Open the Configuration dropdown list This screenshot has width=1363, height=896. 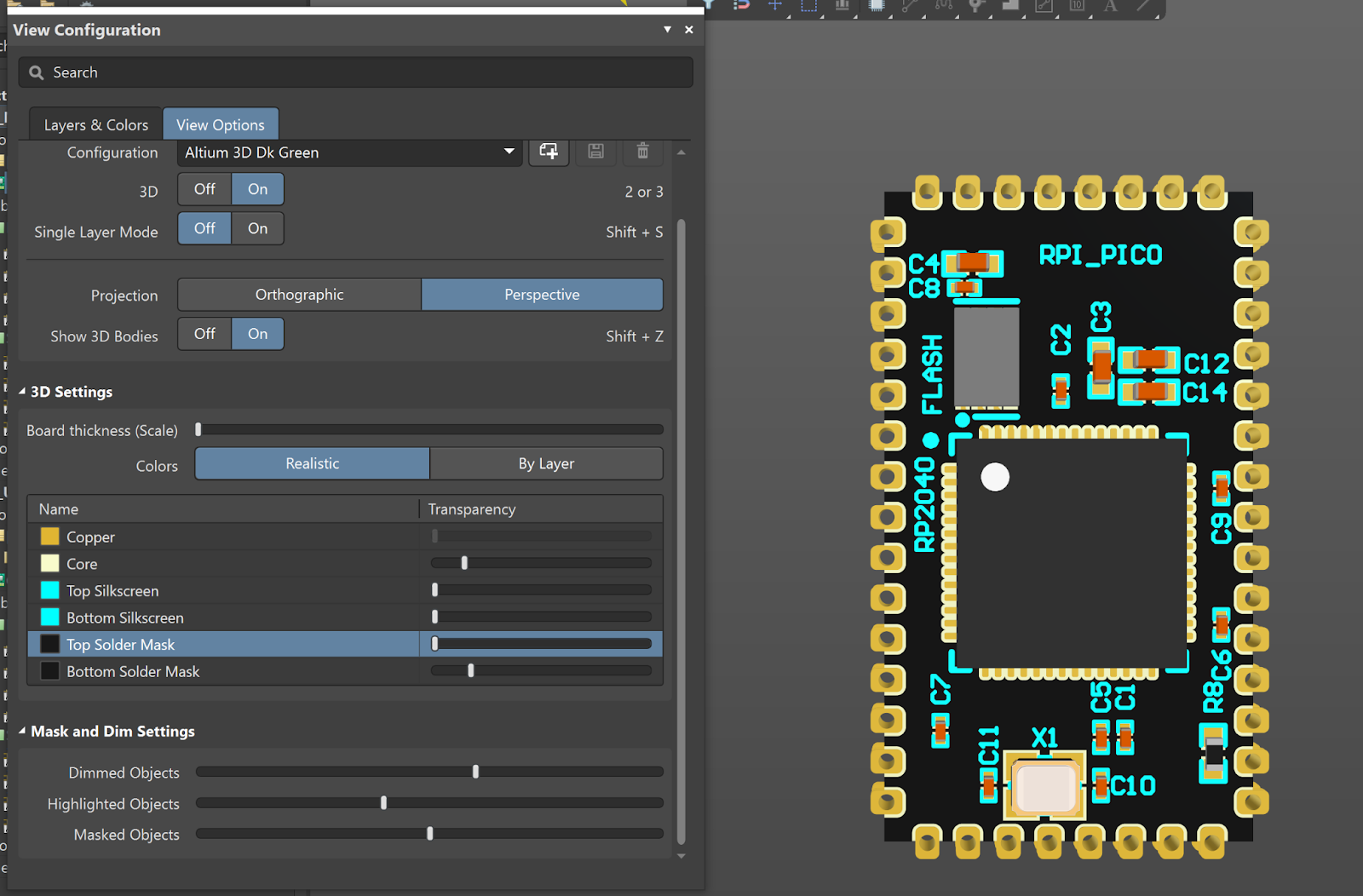tap(509, 152)
